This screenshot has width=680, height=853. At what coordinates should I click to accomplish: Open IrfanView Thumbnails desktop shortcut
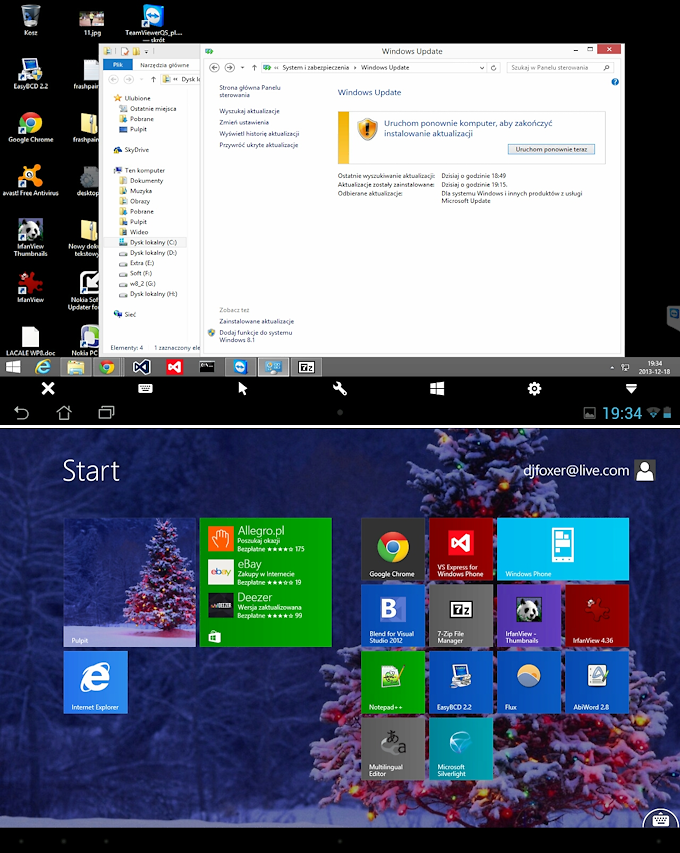pos(30,237)
